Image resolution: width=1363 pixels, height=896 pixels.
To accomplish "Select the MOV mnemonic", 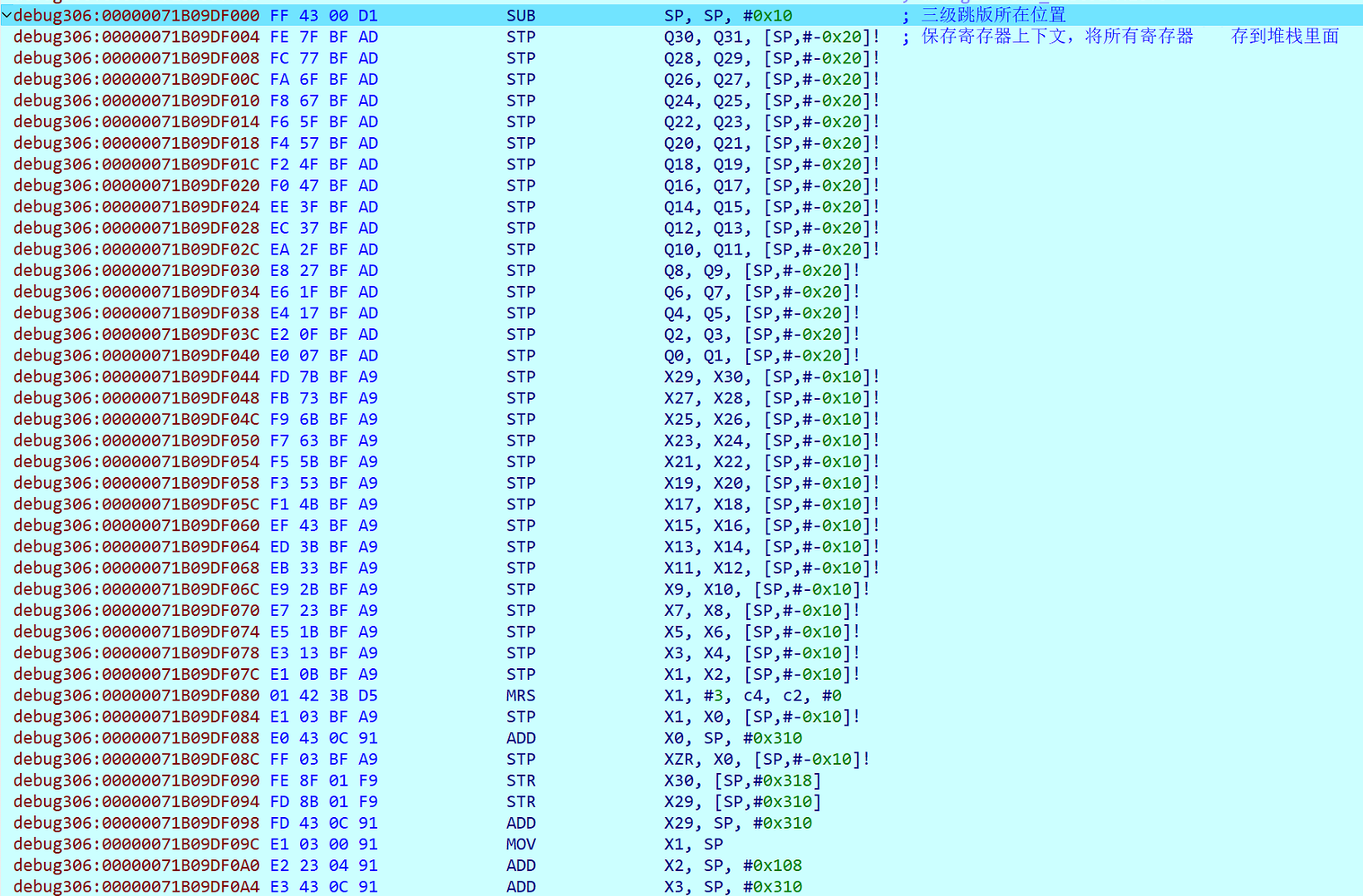I will click(x=521, y=844).
